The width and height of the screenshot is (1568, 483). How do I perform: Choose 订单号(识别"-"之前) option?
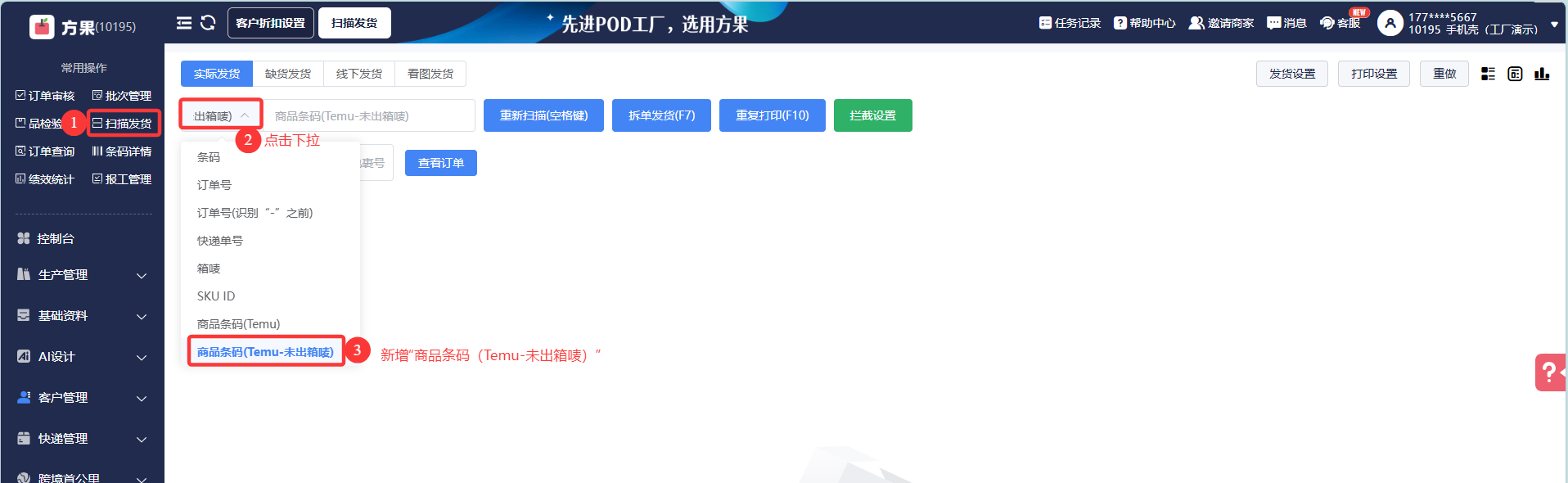(270, 213)
